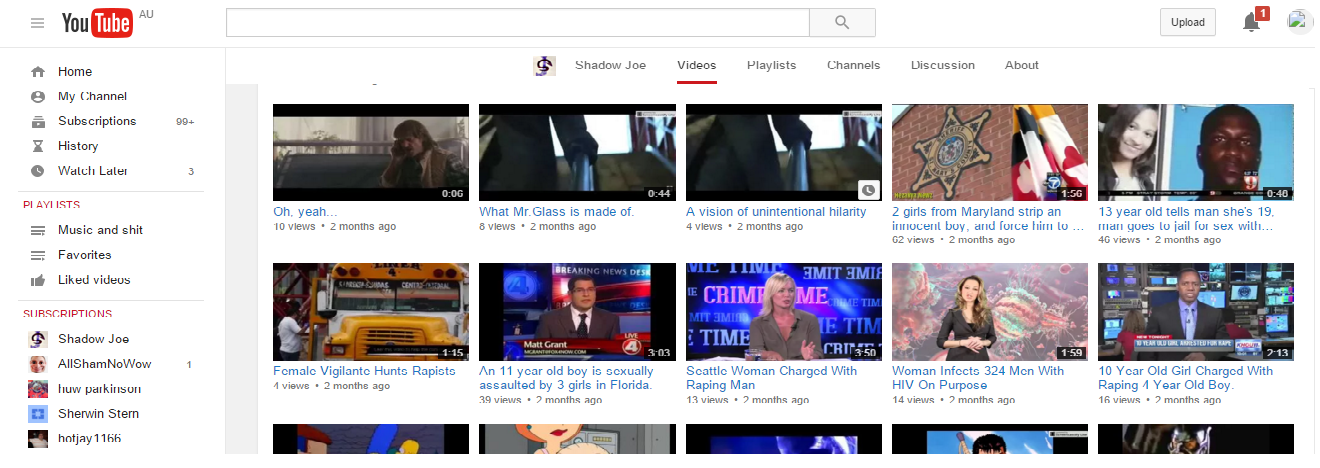The image size is (1320, 468).
Task: Click the YouTube logo
Action: click(x=97, y=24)
